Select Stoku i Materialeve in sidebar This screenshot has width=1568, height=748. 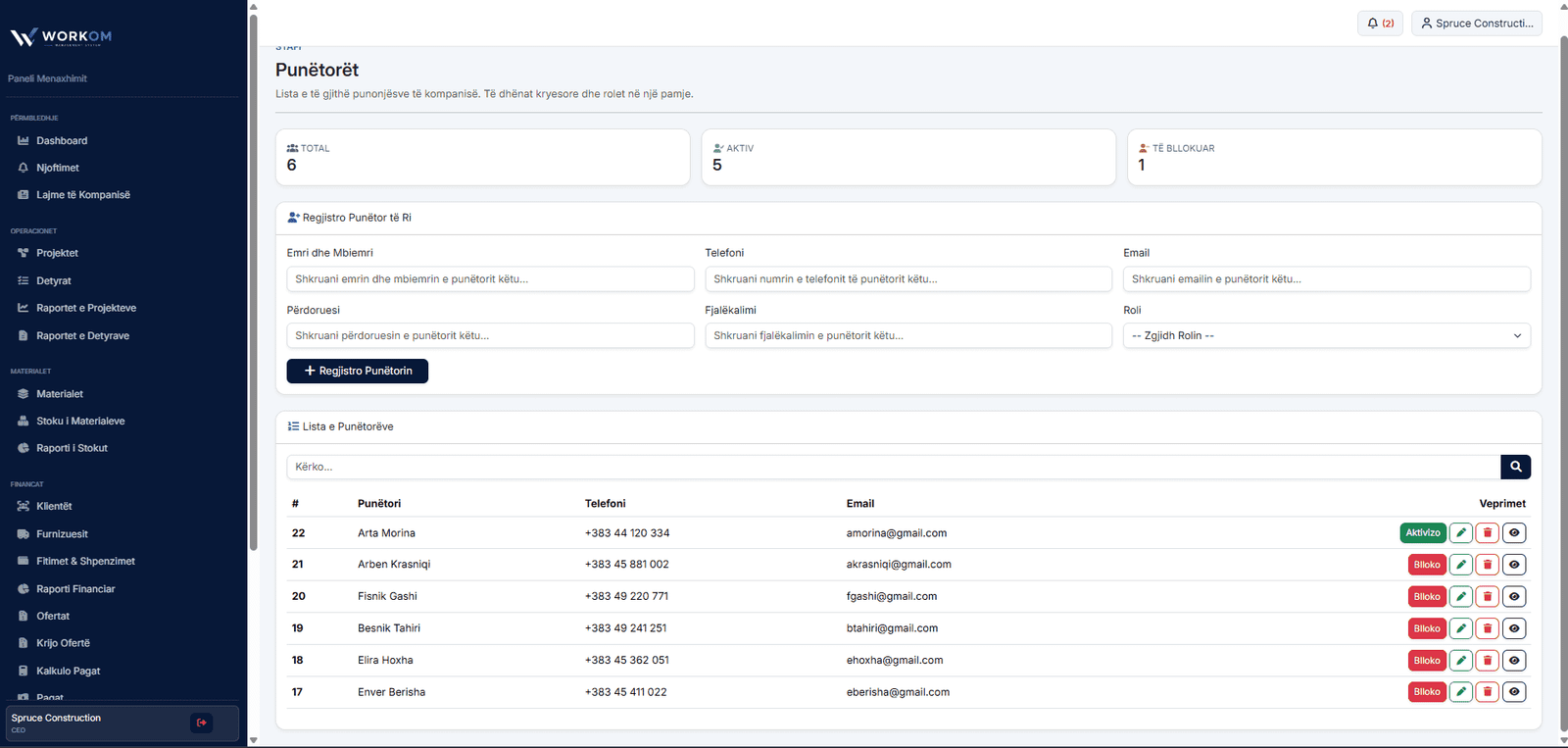point(80,421)
